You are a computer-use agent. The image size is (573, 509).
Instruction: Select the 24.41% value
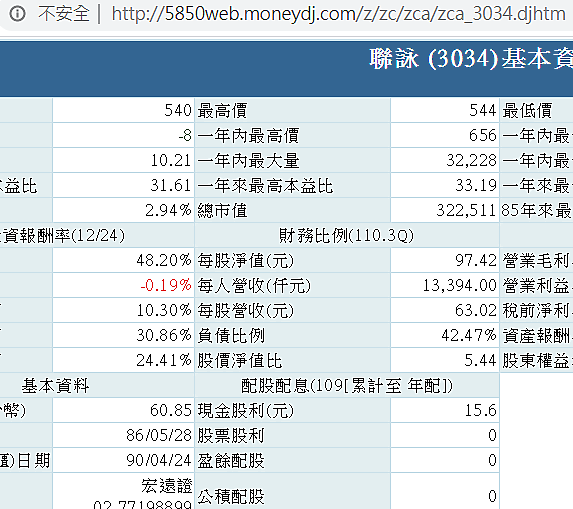[164, 361]
